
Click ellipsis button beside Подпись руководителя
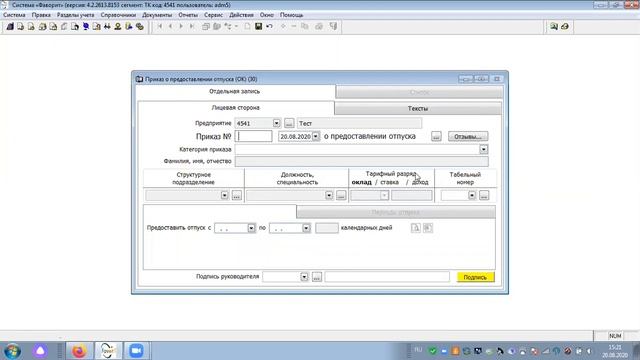317,277
